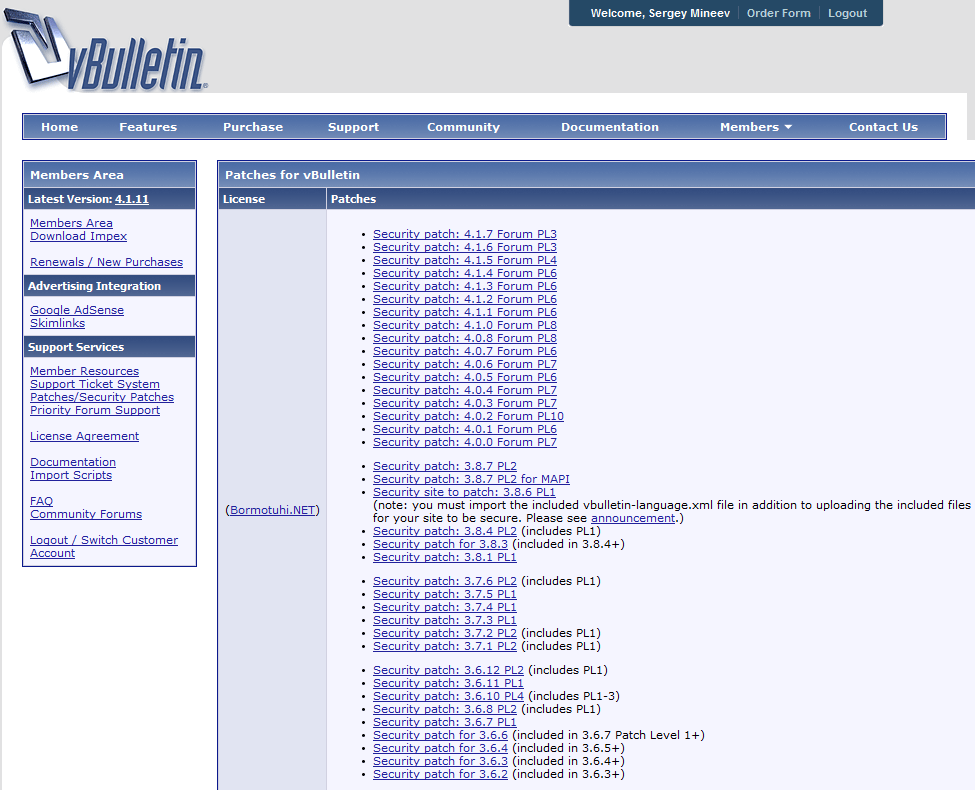Open Security patch 4.0.6 Forum PL7

464,365
